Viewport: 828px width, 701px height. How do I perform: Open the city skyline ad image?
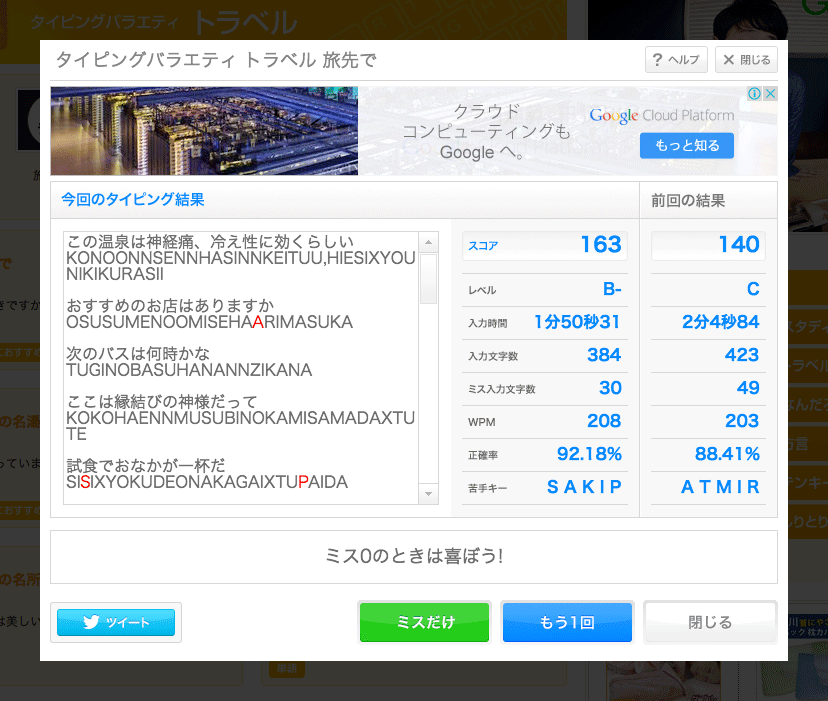[x=204, y=131]
